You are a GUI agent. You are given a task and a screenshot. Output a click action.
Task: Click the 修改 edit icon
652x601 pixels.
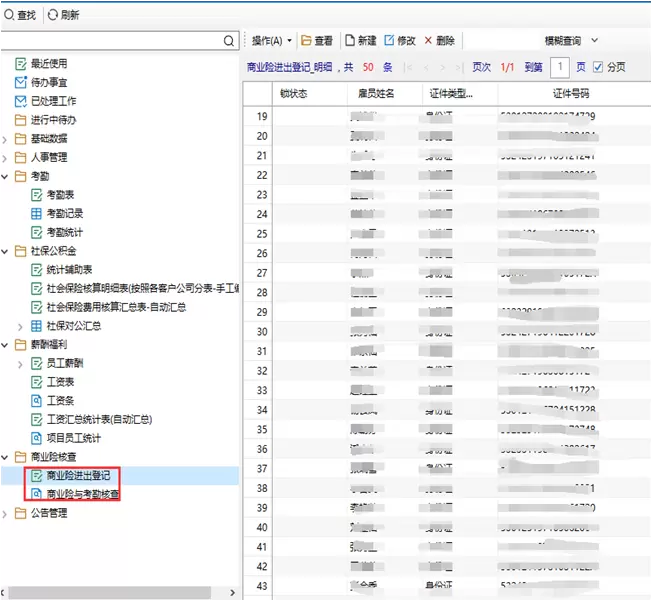coord(389,41)
